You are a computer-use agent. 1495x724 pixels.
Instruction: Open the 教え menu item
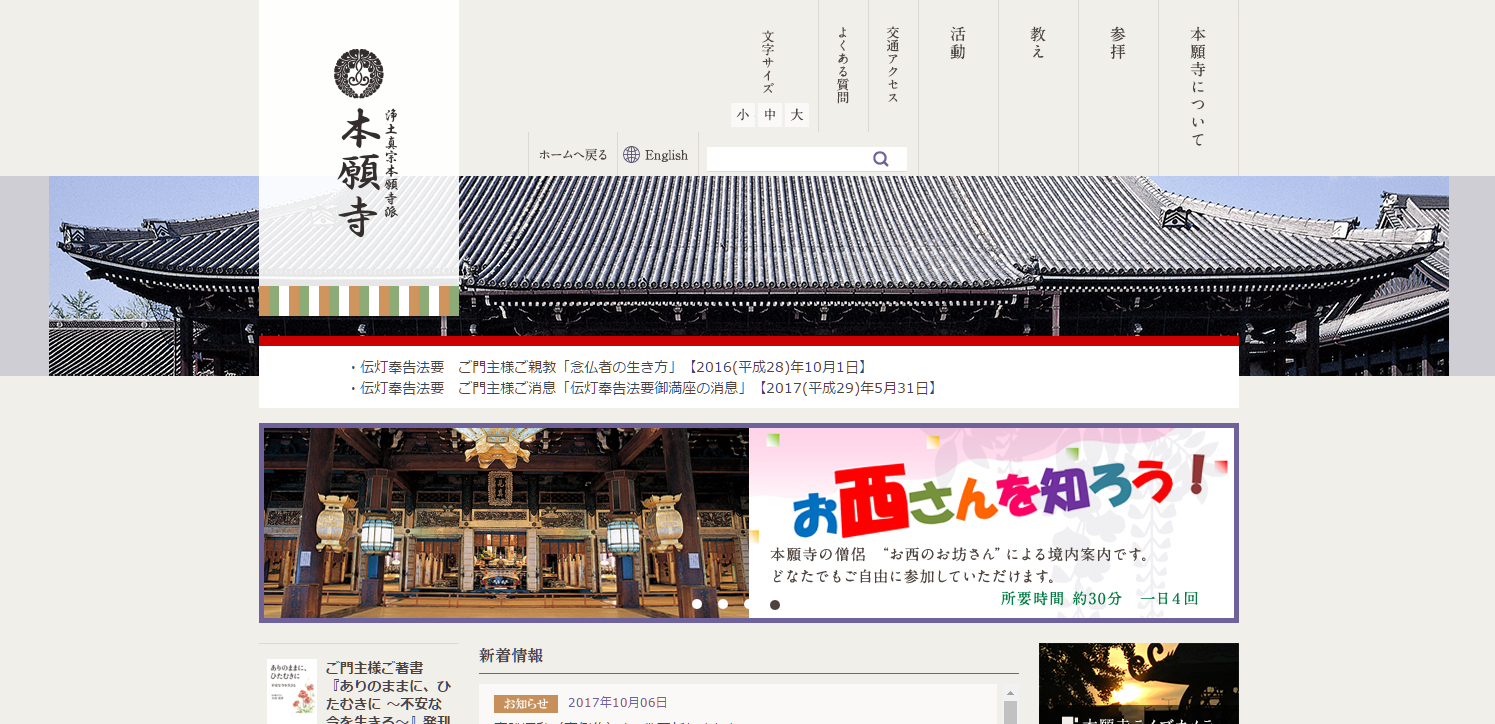click(1038, 44)
